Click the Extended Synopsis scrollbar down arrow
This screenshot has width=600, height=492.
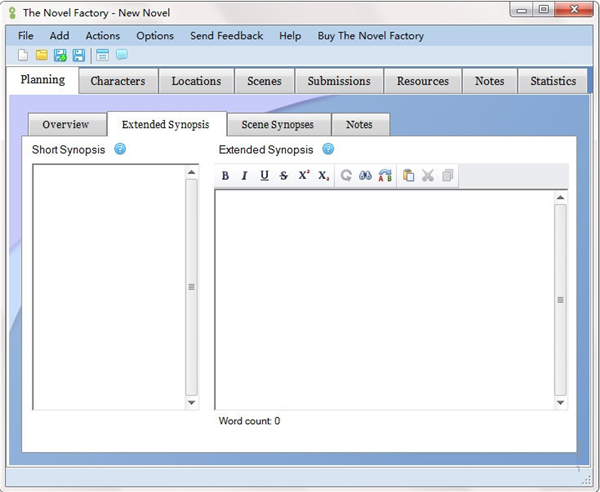(x=560, y=402)
